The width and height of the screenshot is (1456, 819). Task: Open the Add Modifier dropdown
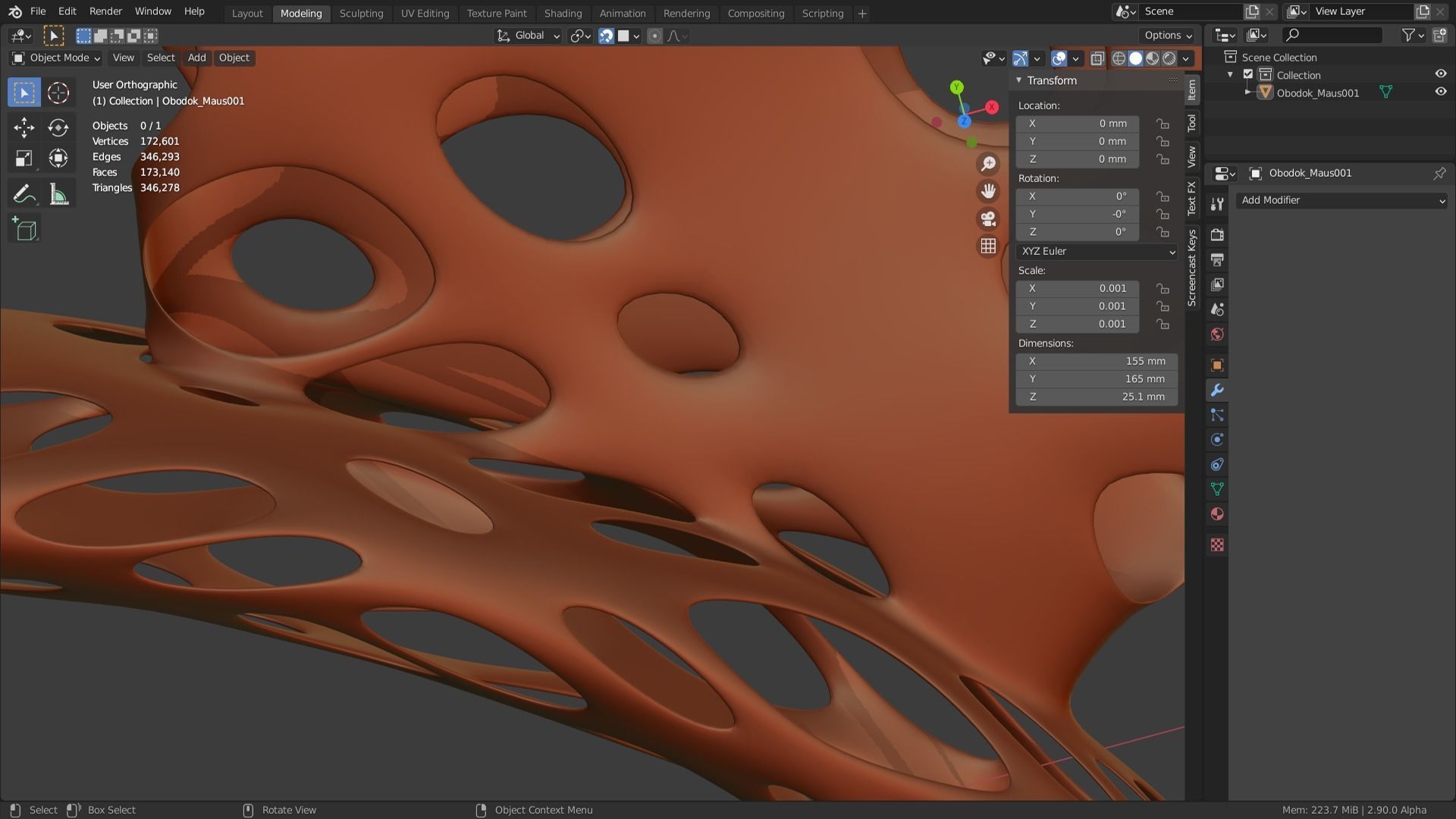tap(1341, 200)
